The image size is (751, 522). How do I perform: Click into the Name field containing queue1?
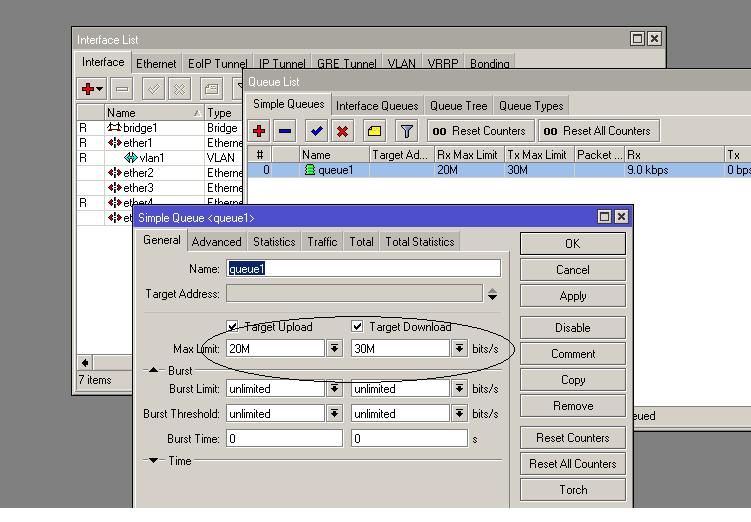point(363,268)
